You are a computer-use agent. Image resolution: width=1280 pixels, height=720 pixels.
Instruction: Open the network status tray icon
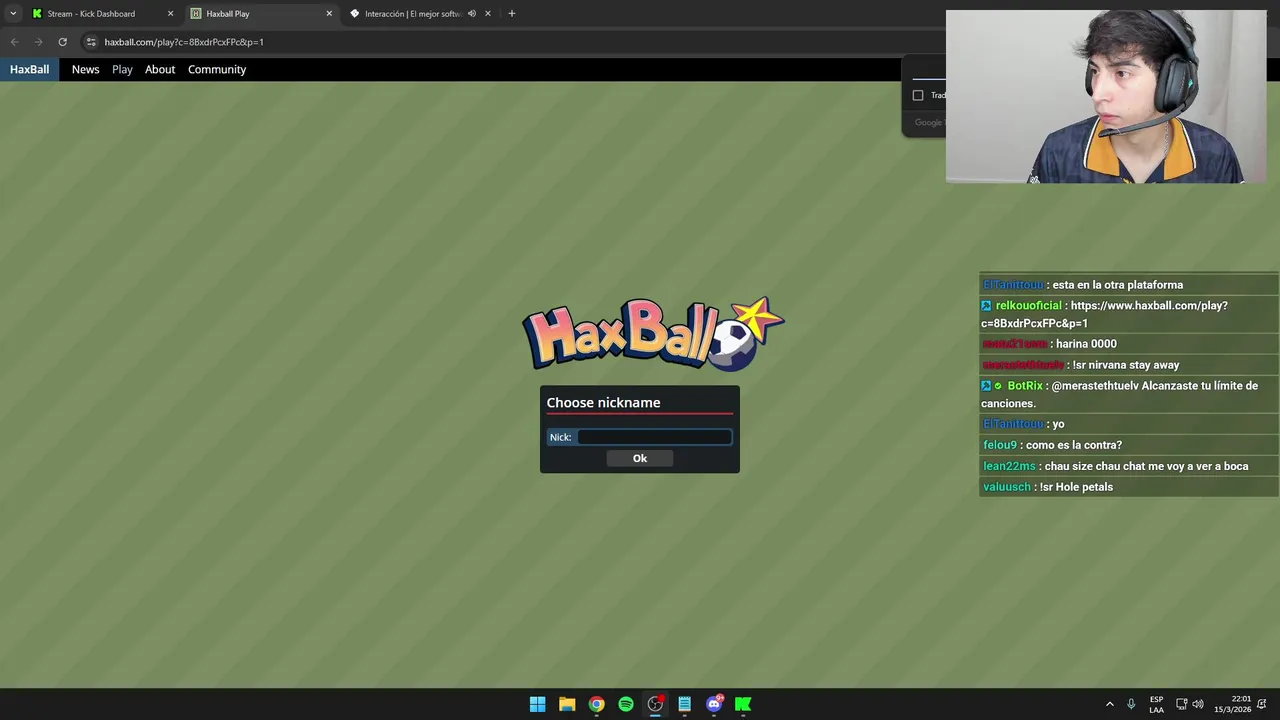tap(1181, 704)
